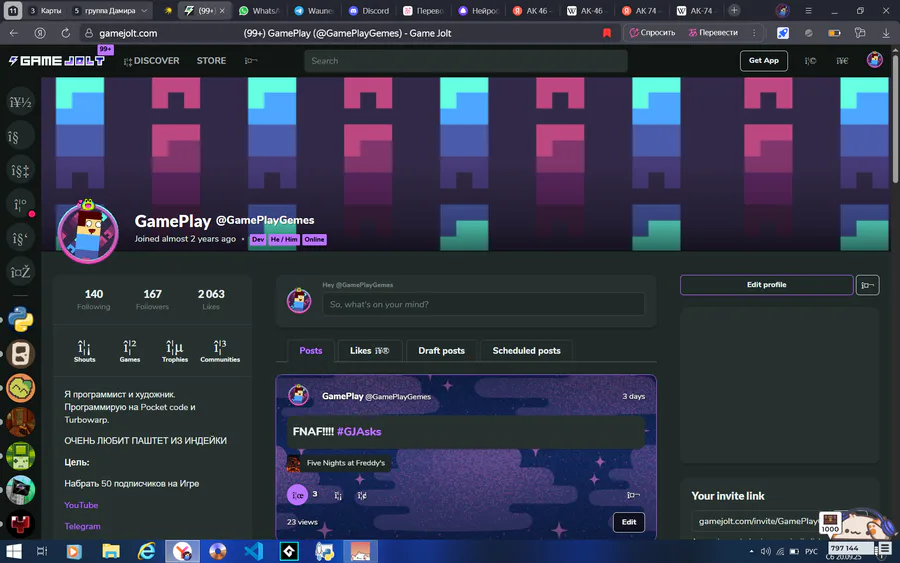900x563 pixels.
Task: Click the Game Jolt logo
Action: pyautogui.click(x=57, y=60)
